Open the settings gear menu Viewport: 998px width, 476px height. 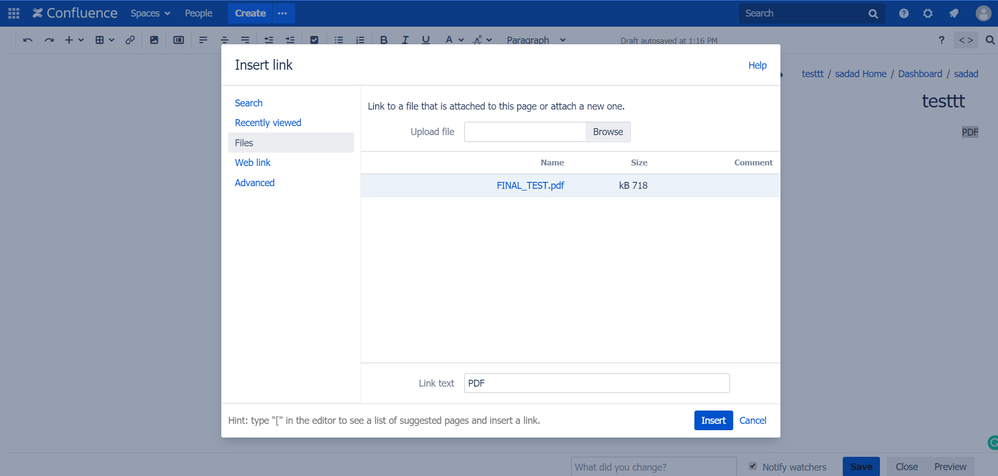click(x=928, y=13)
